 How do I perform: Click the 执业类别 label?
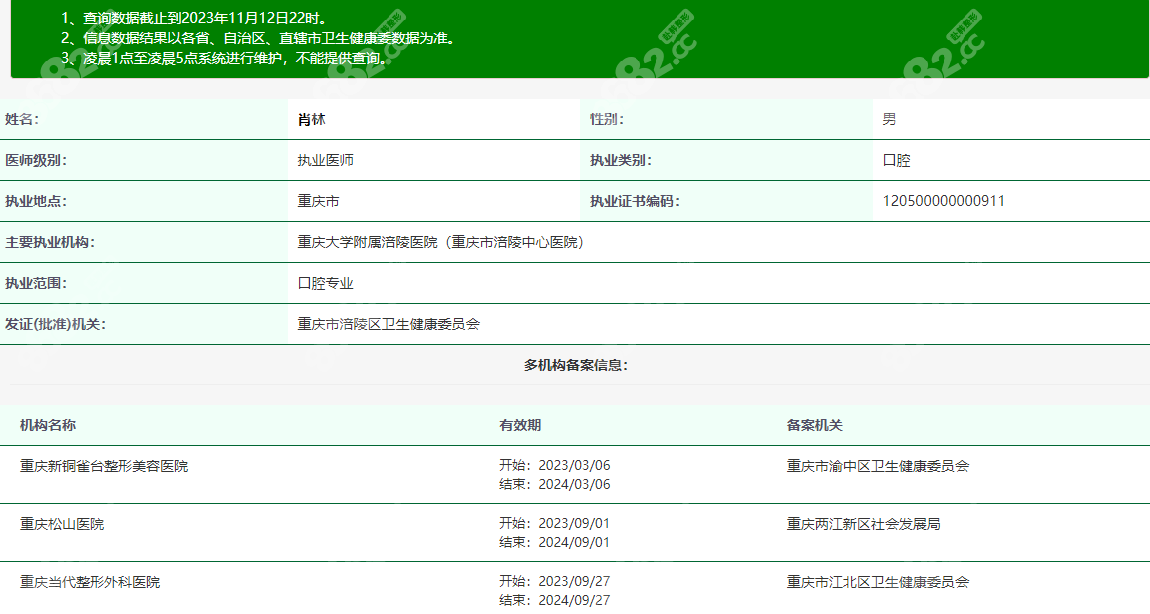click(620, 161)
